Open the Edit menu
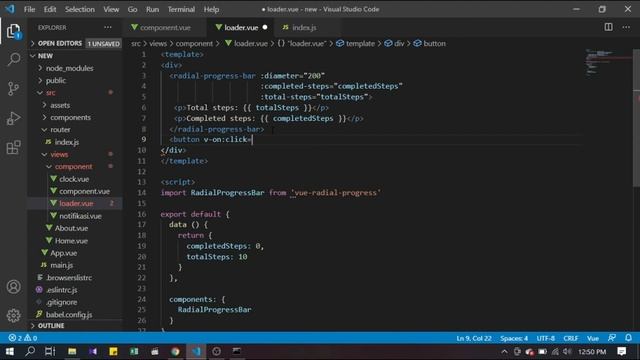640x360 pixels. click(50, 9)
